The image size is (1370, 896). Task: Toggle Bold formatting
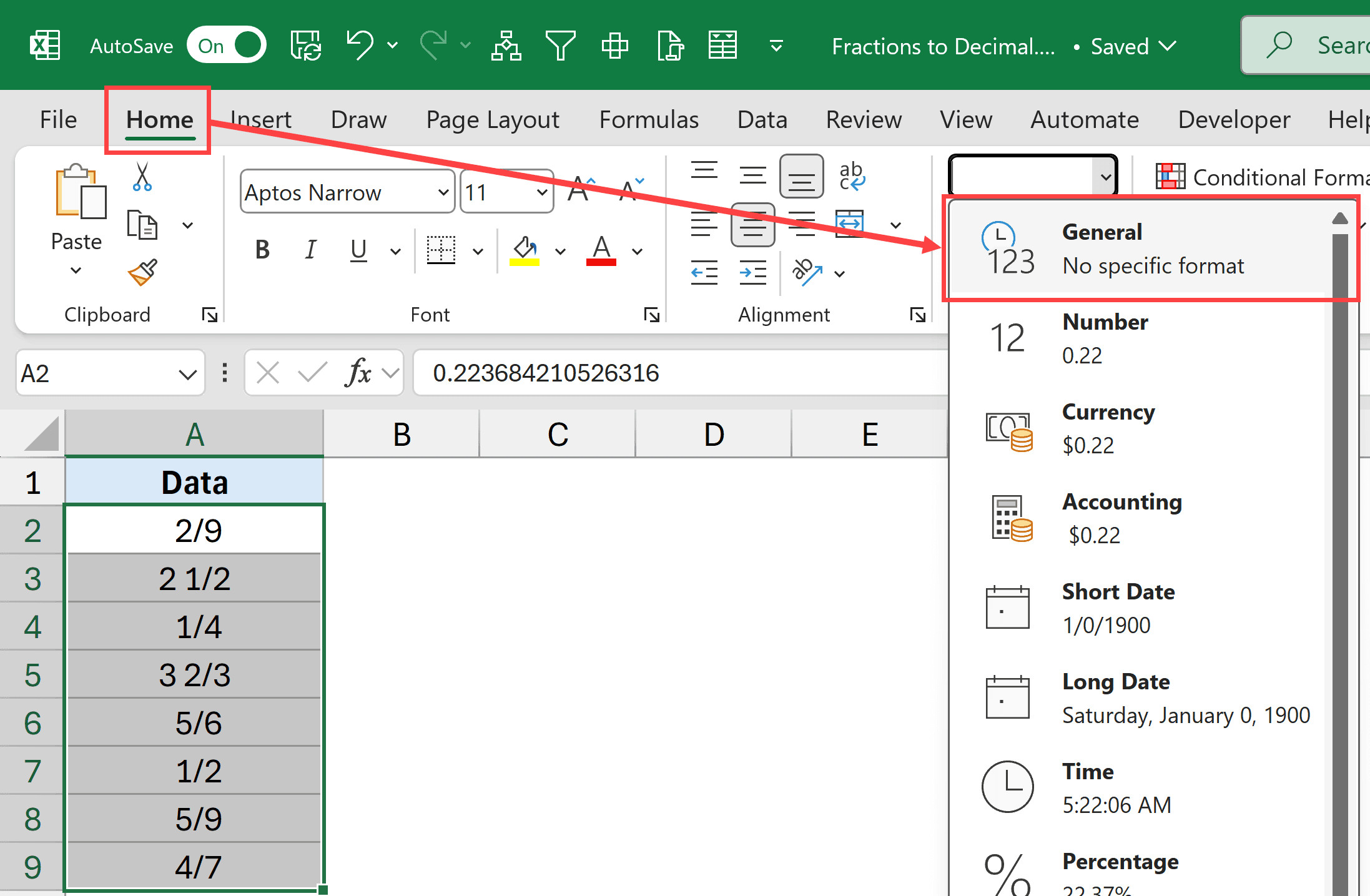[x=262, y=250]
